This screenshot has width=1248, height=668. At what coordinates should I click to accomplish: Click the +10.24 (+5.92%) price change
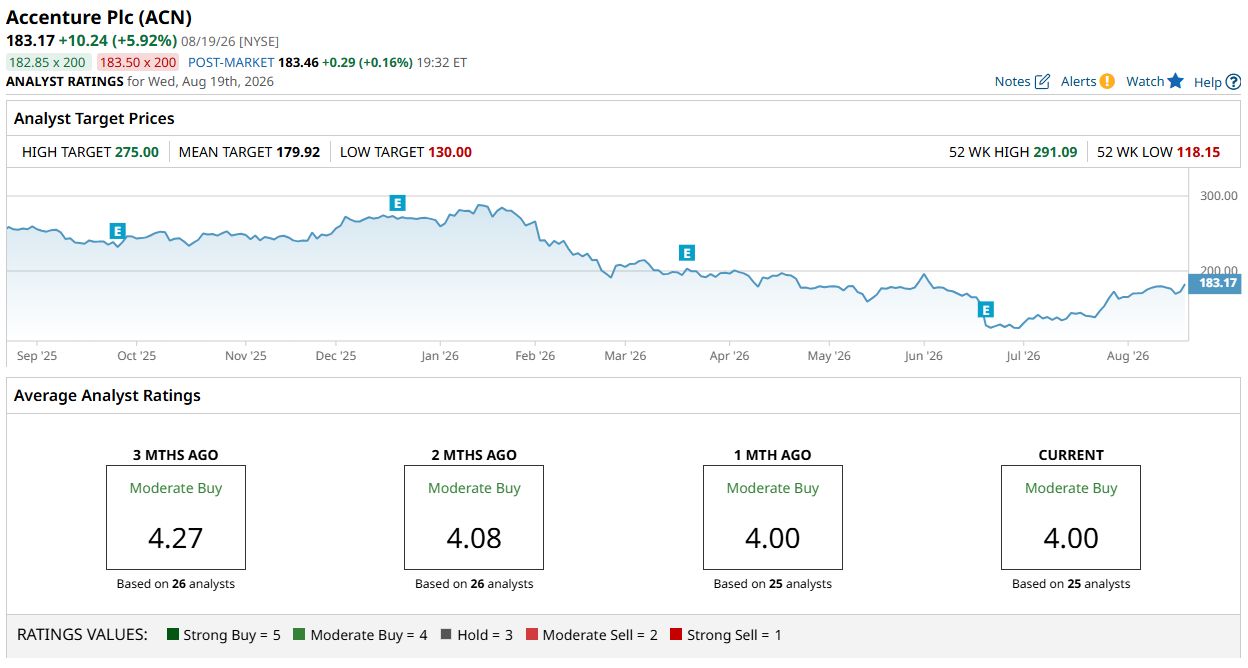[x=118, y=41]
